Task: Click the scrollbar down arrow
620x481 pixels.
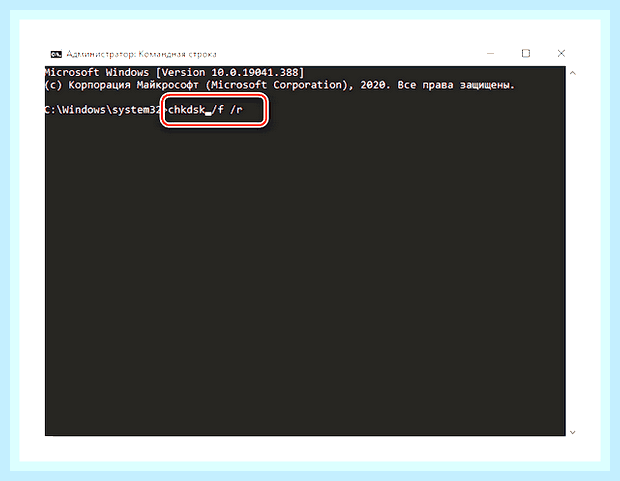Action: pyautogui.click(x=573, y=432)
